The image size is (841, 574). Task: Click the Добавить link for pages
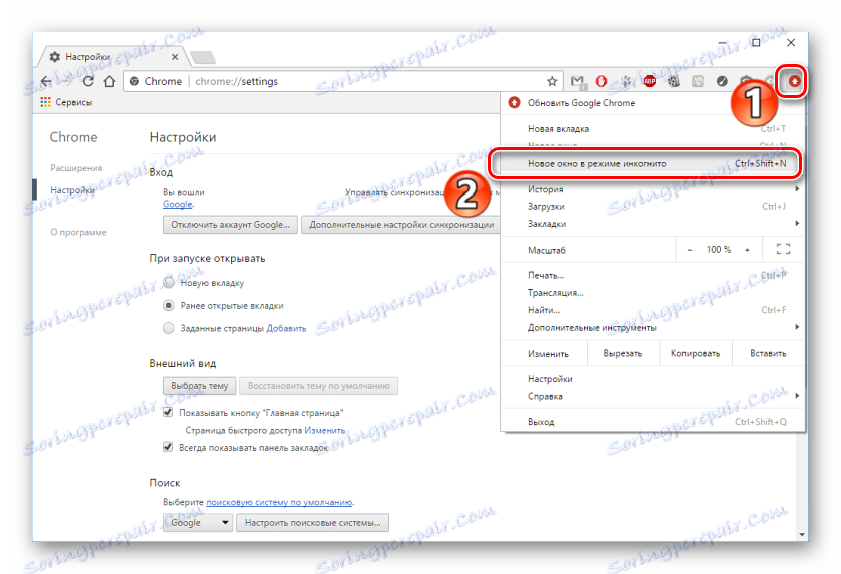(286, 328)
